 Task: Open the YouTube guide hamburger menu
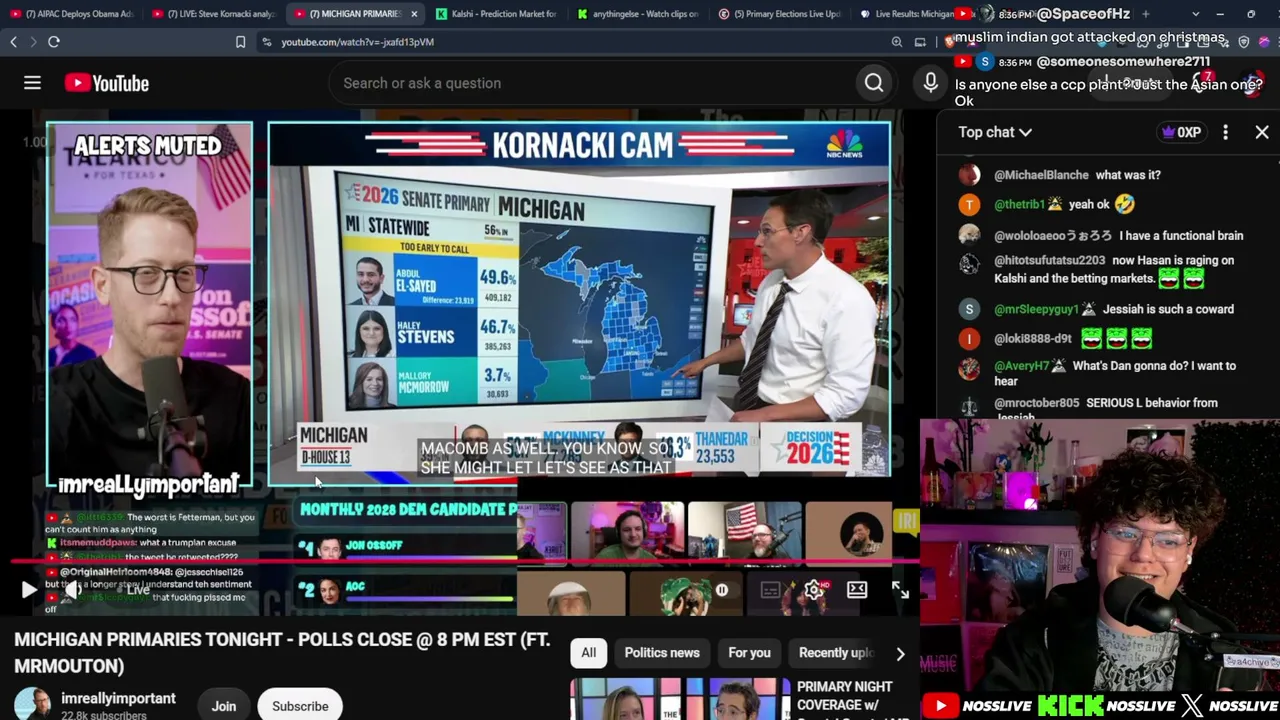pyautogui.click(x=32, y=83)
